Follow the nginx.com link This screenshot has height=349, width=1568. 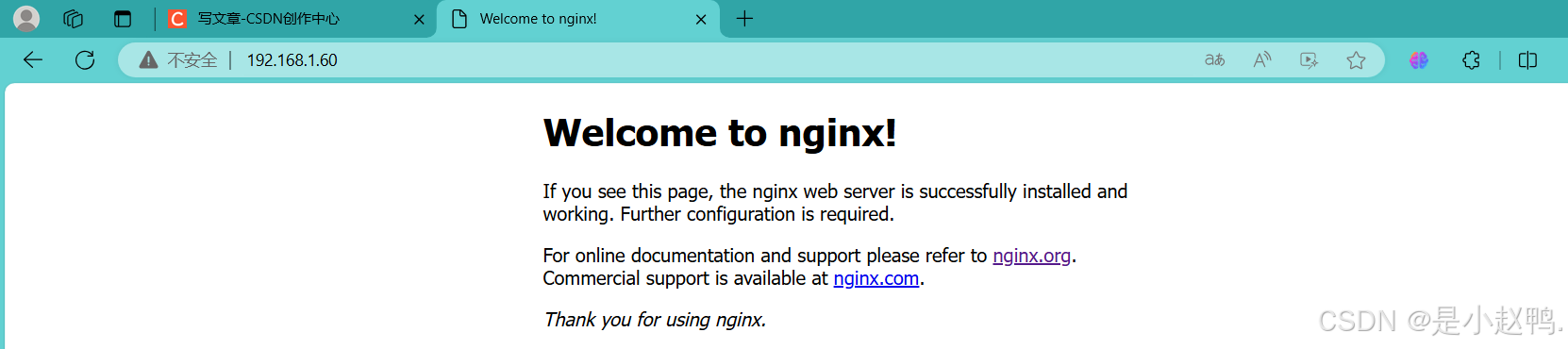point(876,278)
